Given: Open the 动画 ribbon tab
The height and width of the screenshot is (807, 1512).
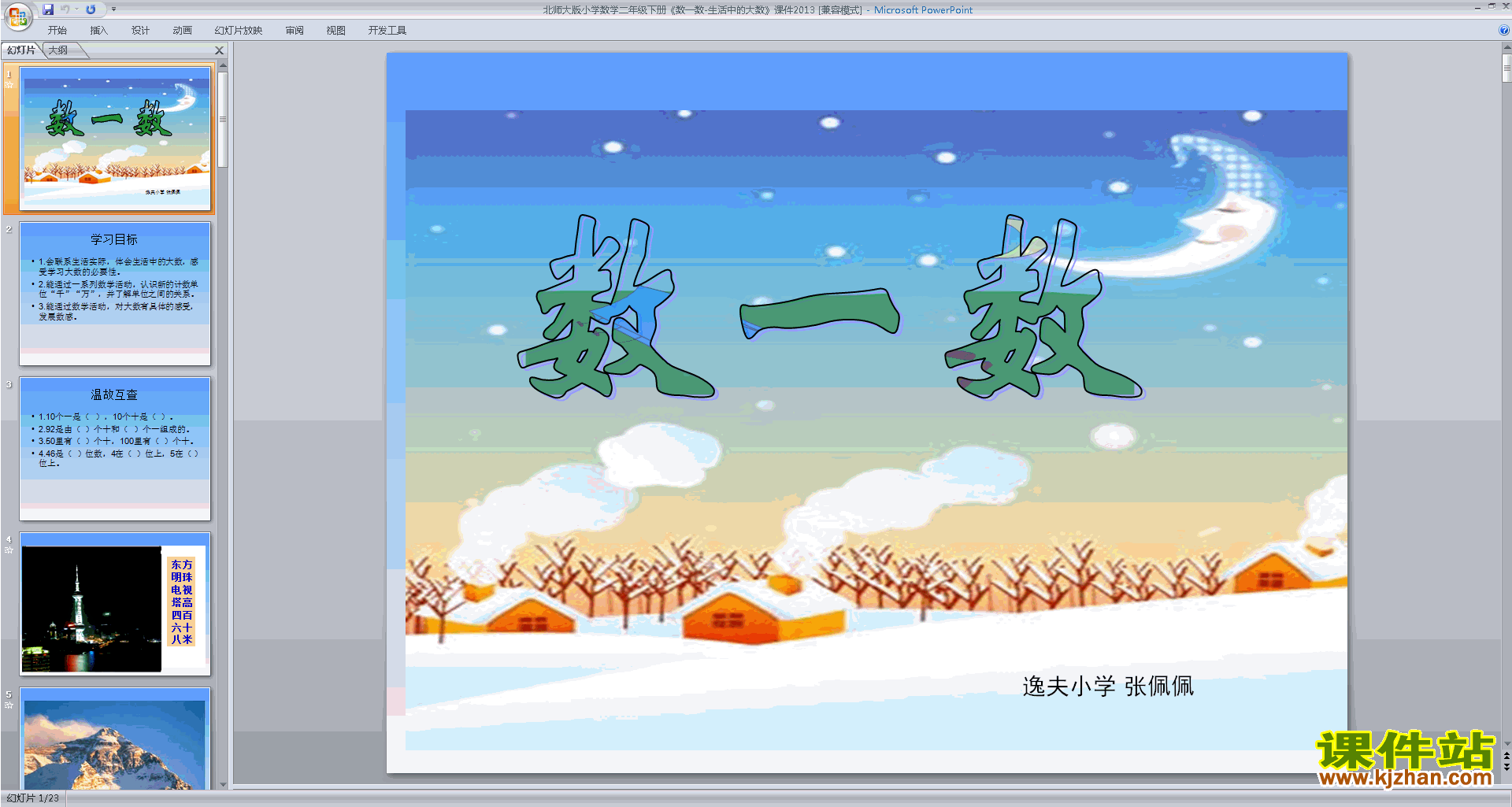Looking at the screenshot, I should click(x=183, y=30).
